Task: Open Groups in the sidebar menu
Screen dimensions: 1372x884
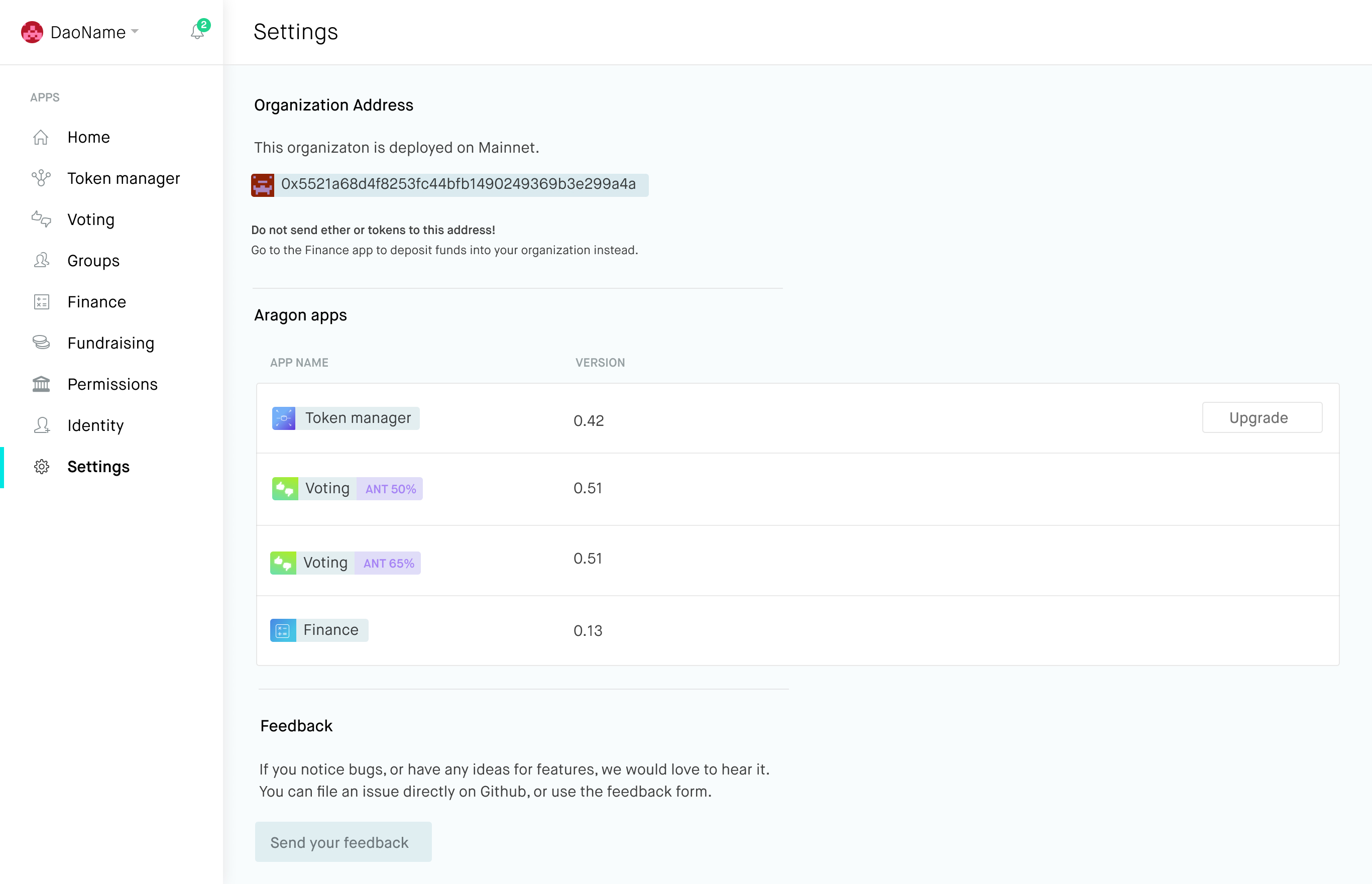Action: tap(93, 261)
